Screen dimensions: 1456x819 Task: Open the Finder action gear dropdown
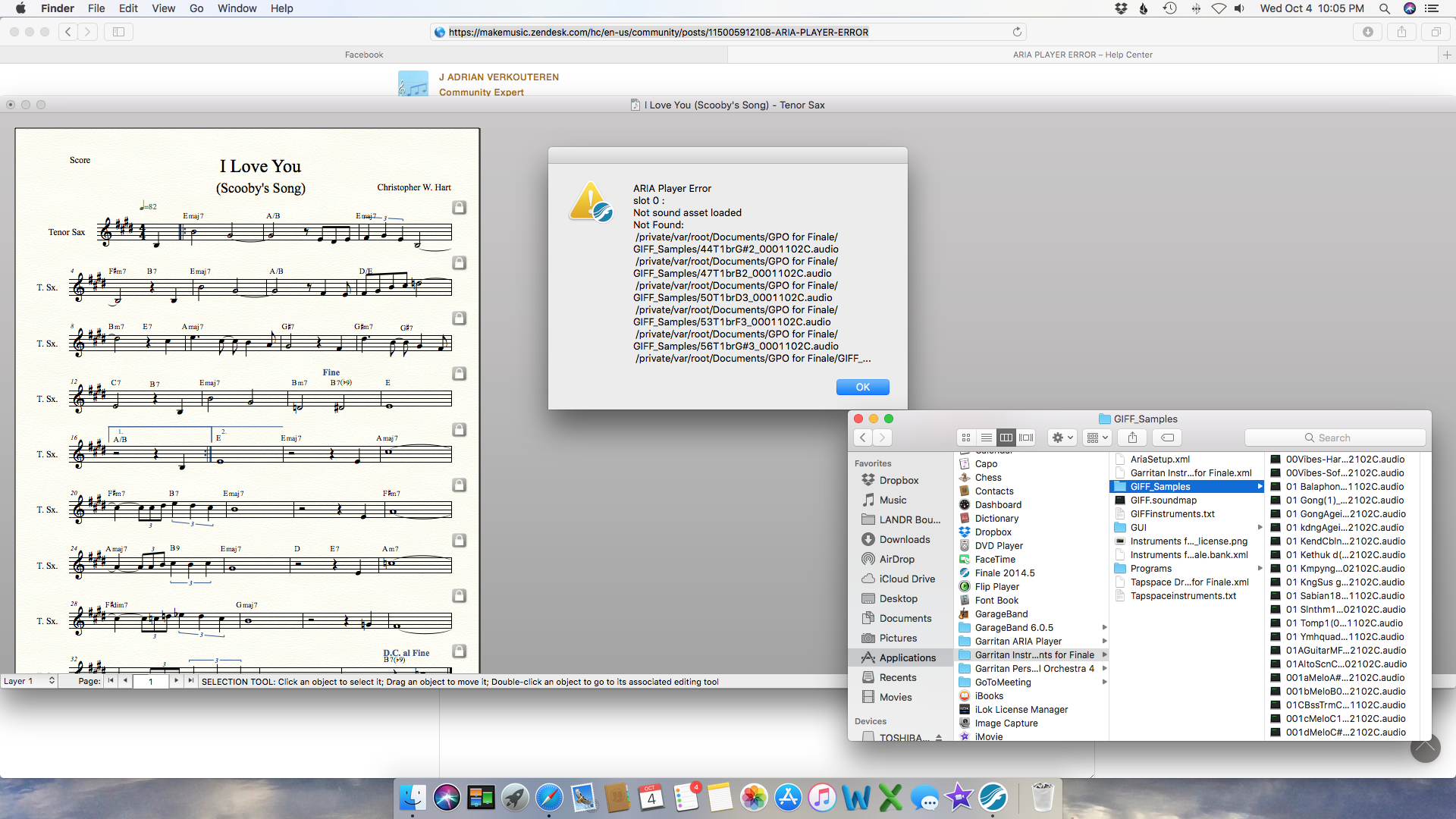[1062, 438]
